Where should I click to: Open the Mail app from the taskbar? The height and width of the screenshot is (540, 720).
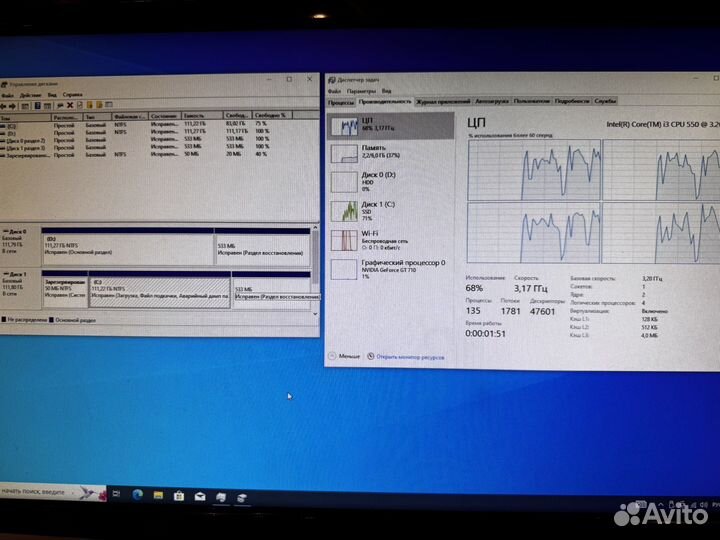point(200,496)
